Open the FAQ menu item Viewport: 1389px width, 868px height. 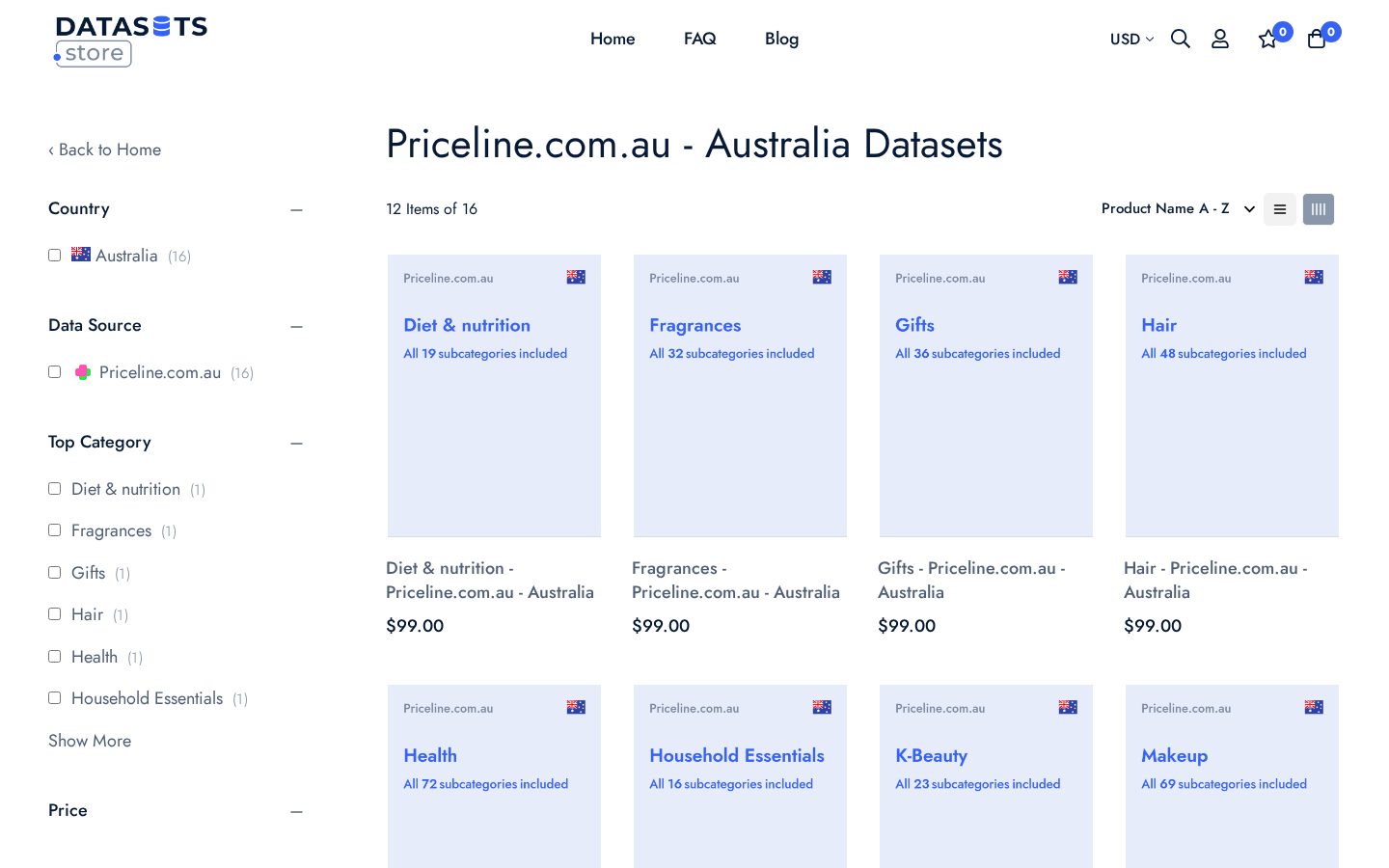coord(700,39)
